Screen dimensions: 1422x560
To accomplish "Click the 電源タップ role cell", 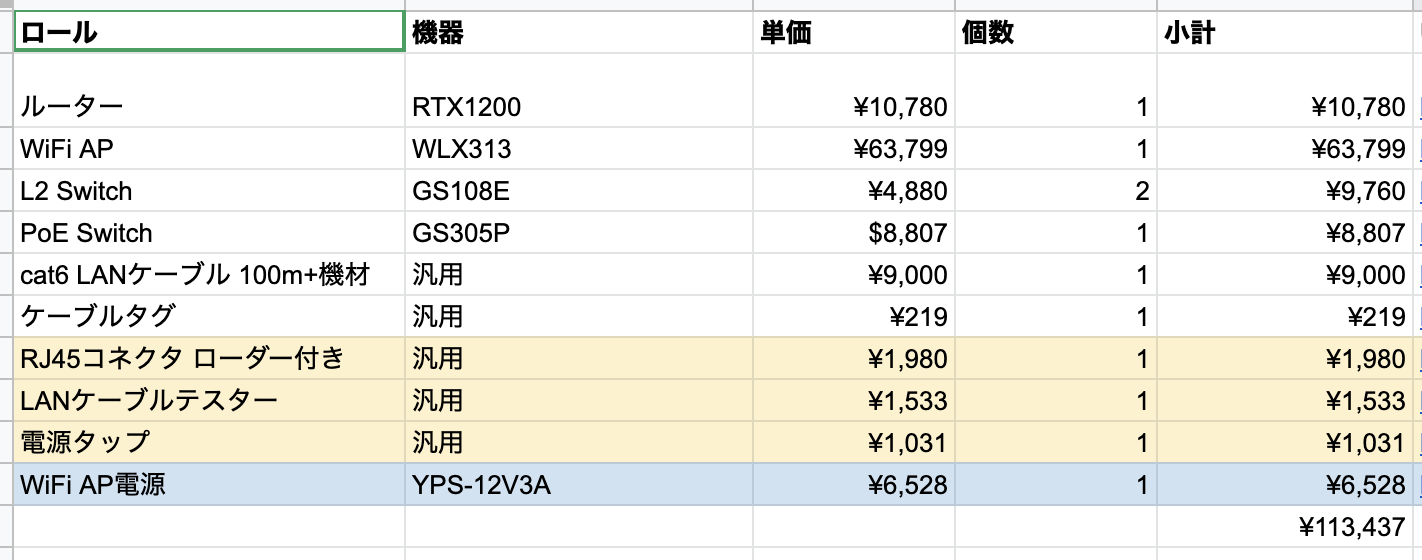I will tap(209, 443).
